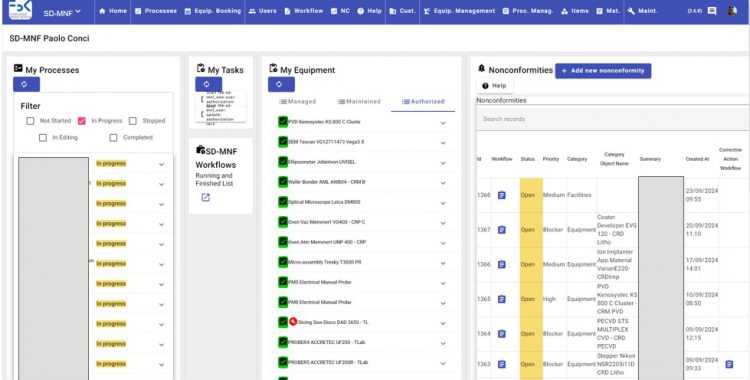
Task: Refresh the My Tasks panel
Action: click(x=209, y=84)
